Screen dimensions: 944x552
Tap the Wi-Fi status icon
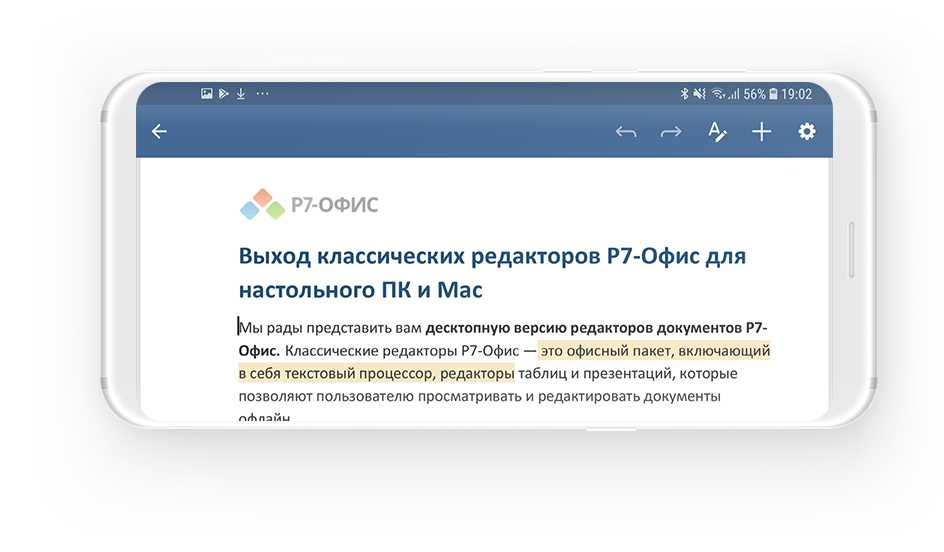[x=717, y=94]
